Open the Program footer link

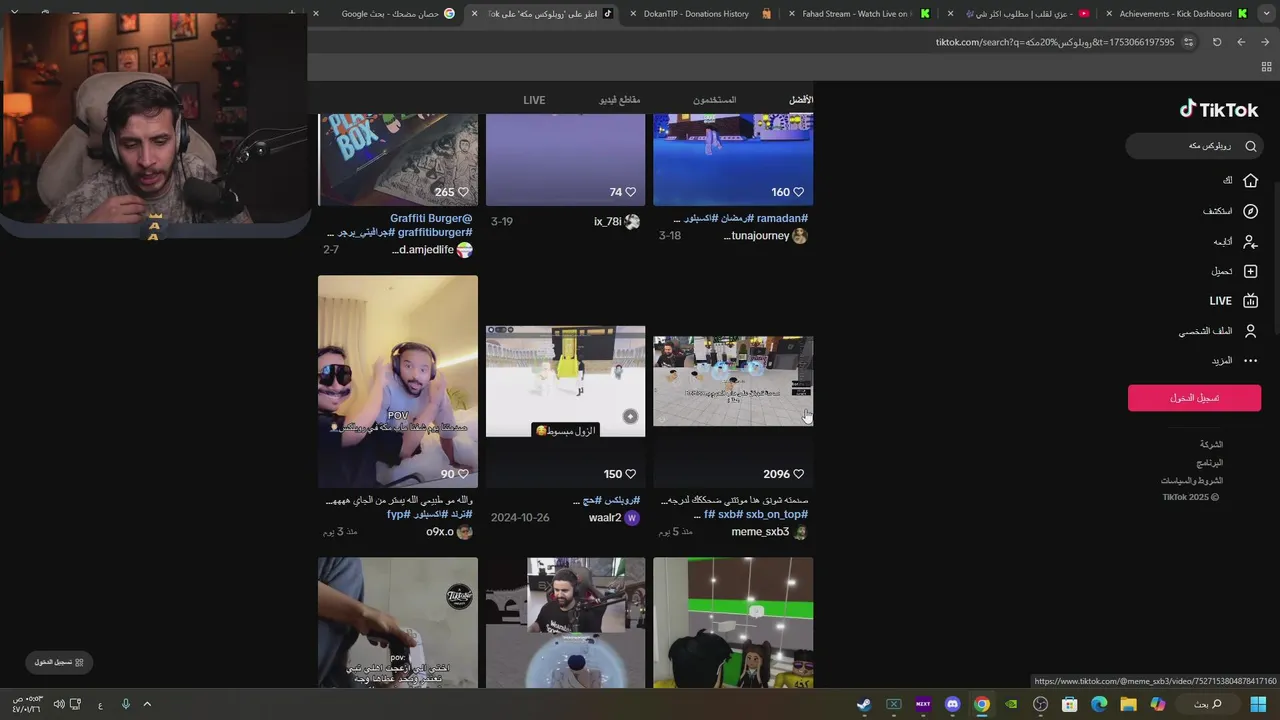(1210, 463)
